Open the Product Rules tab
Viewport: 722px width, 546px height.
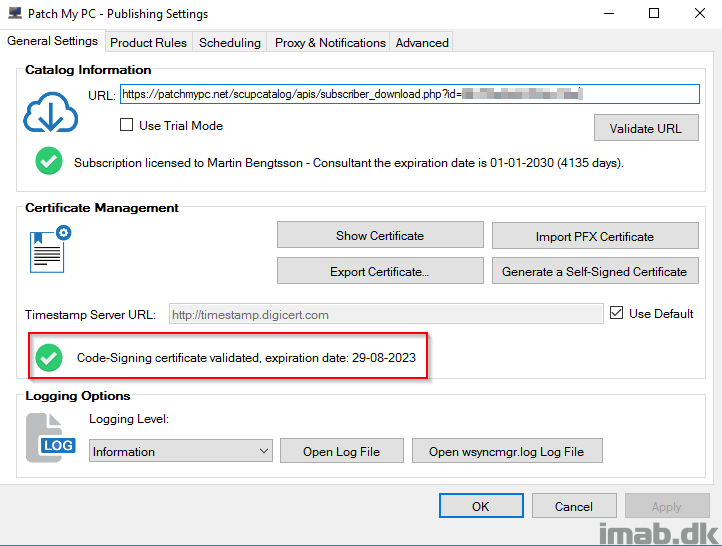tap(148, 42)
